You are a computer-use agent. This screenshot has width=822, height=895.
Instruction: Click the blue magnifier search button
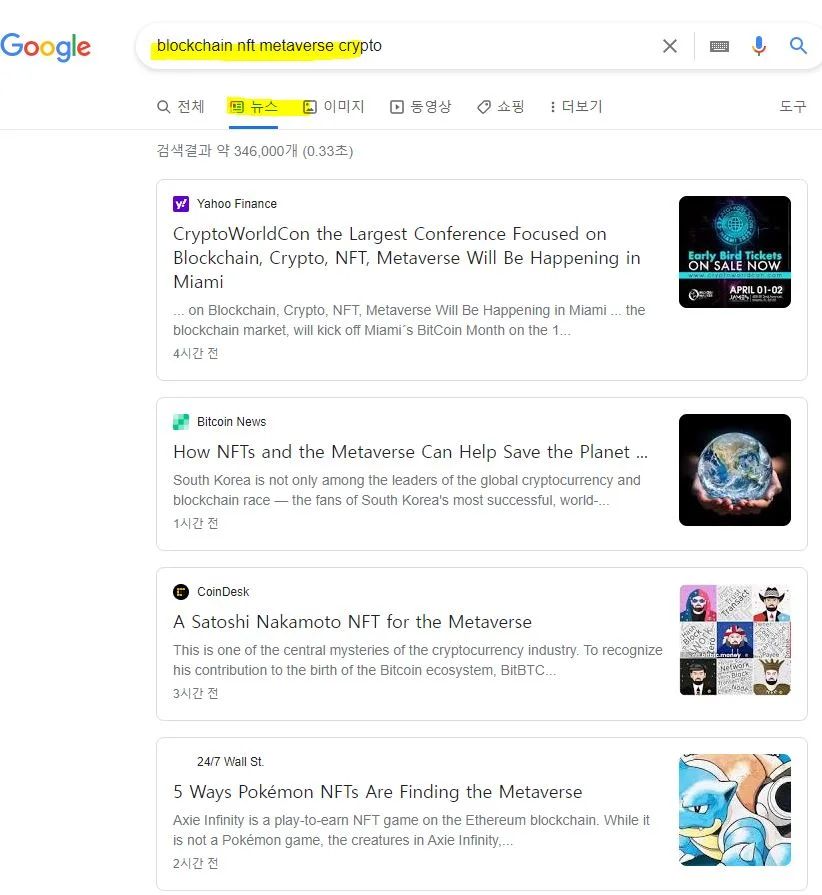798,46
